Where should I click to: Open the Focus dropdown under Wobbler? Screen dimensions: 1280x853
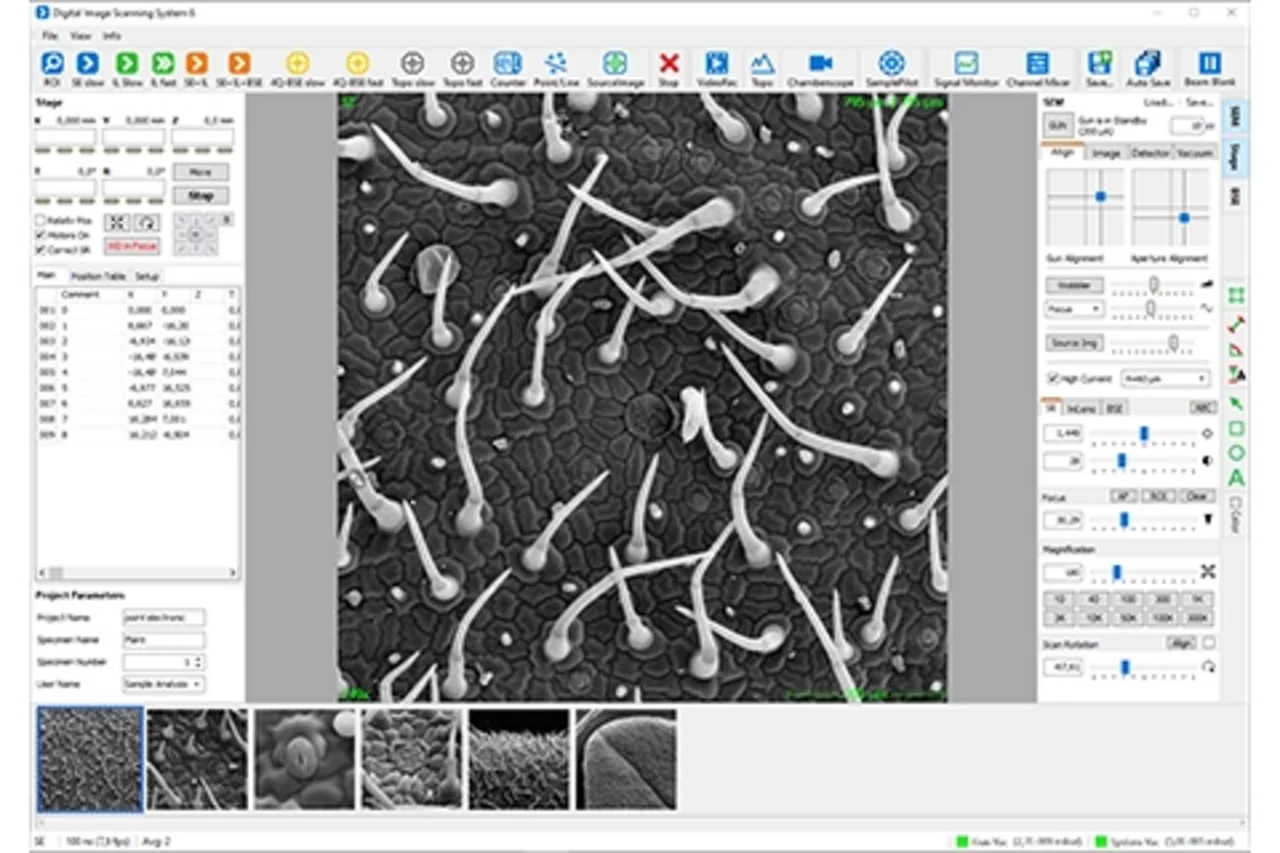[x=1074, y=310]
